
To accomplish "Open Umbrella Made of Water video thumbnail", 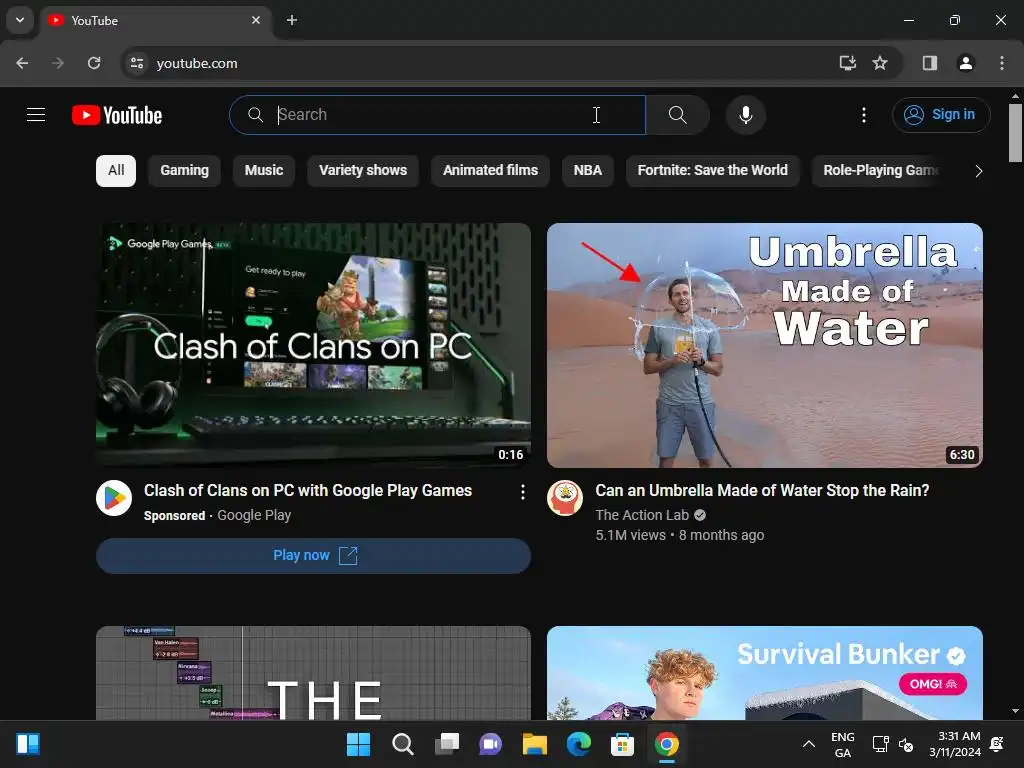I will [x=765, y=345].
